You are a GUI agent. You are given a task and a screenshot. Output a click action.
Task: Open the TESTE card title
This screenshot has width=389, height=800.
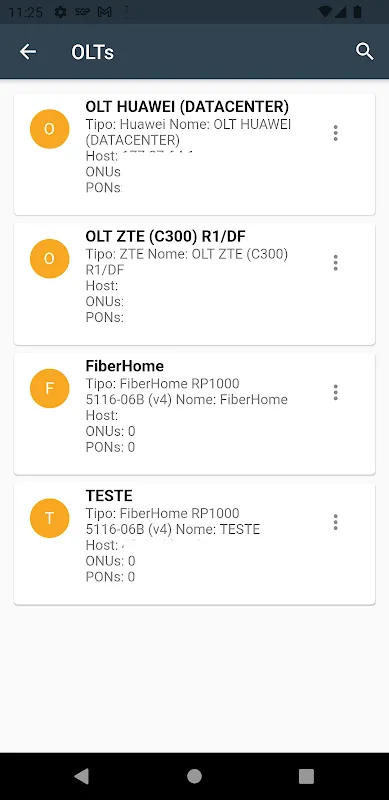pos(109,495)
